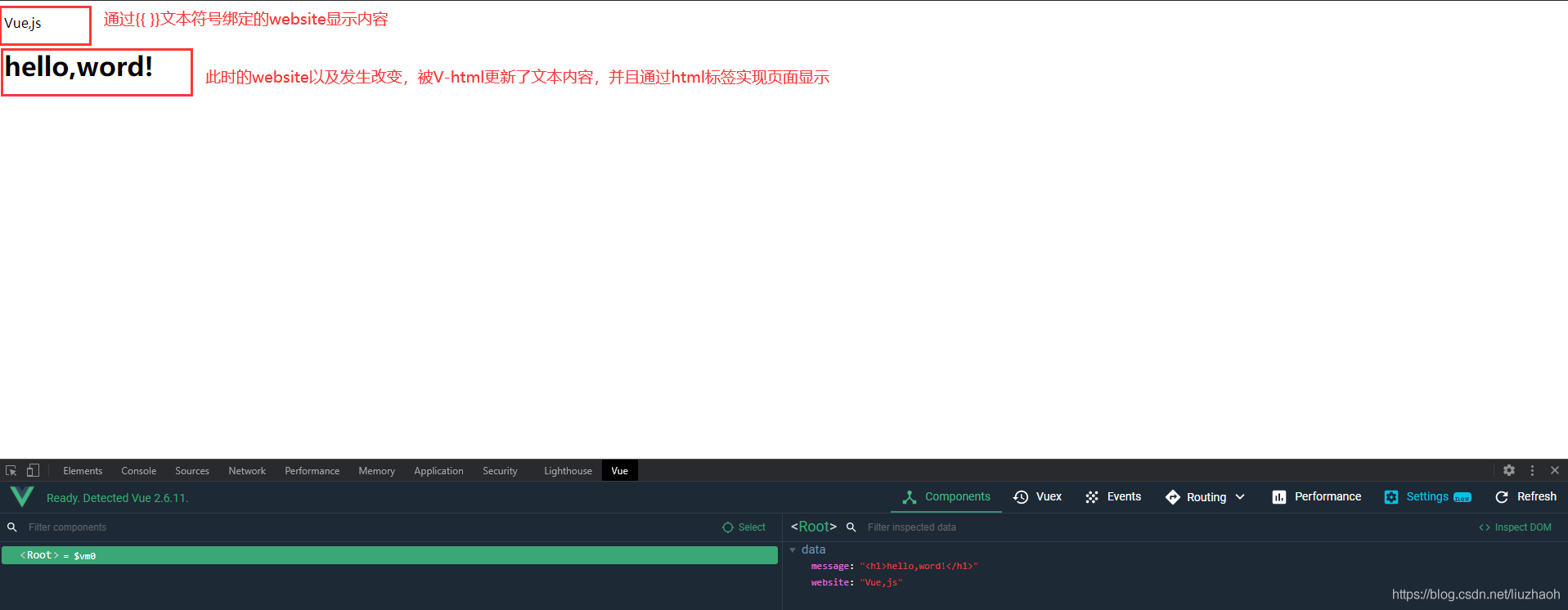Viewport: 1568px width, 610px height.
Task: Open the DevTools more options menu
Action: 1532,470
